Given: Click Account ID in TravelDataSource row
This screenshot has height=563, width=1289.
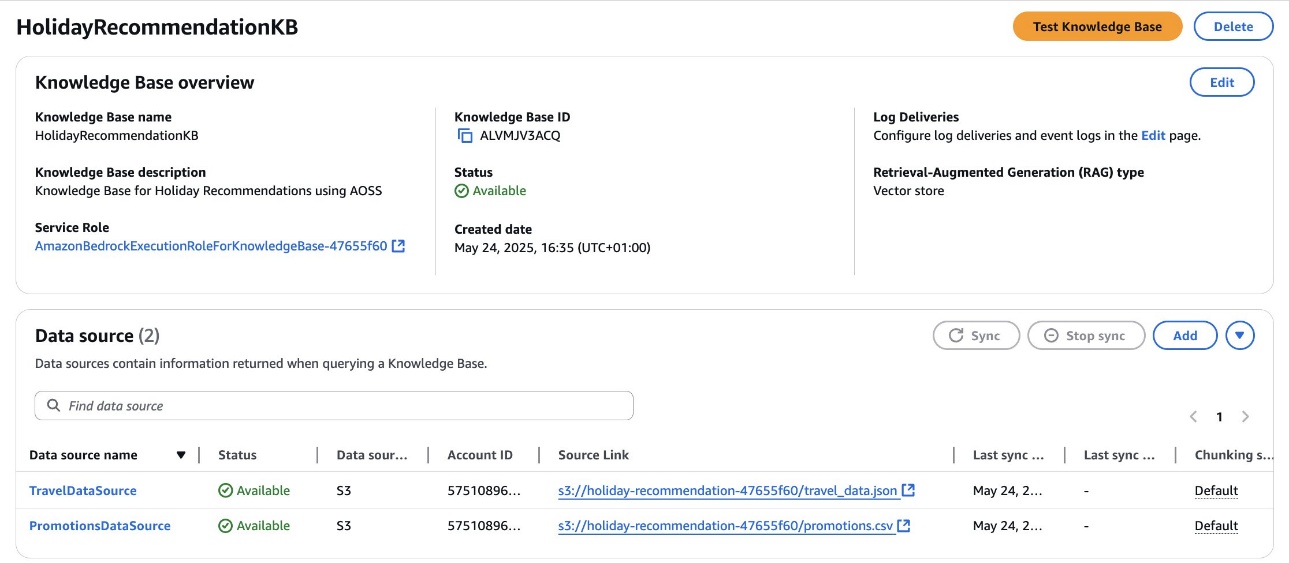Looking at the screenshot, I should (484, 491).
